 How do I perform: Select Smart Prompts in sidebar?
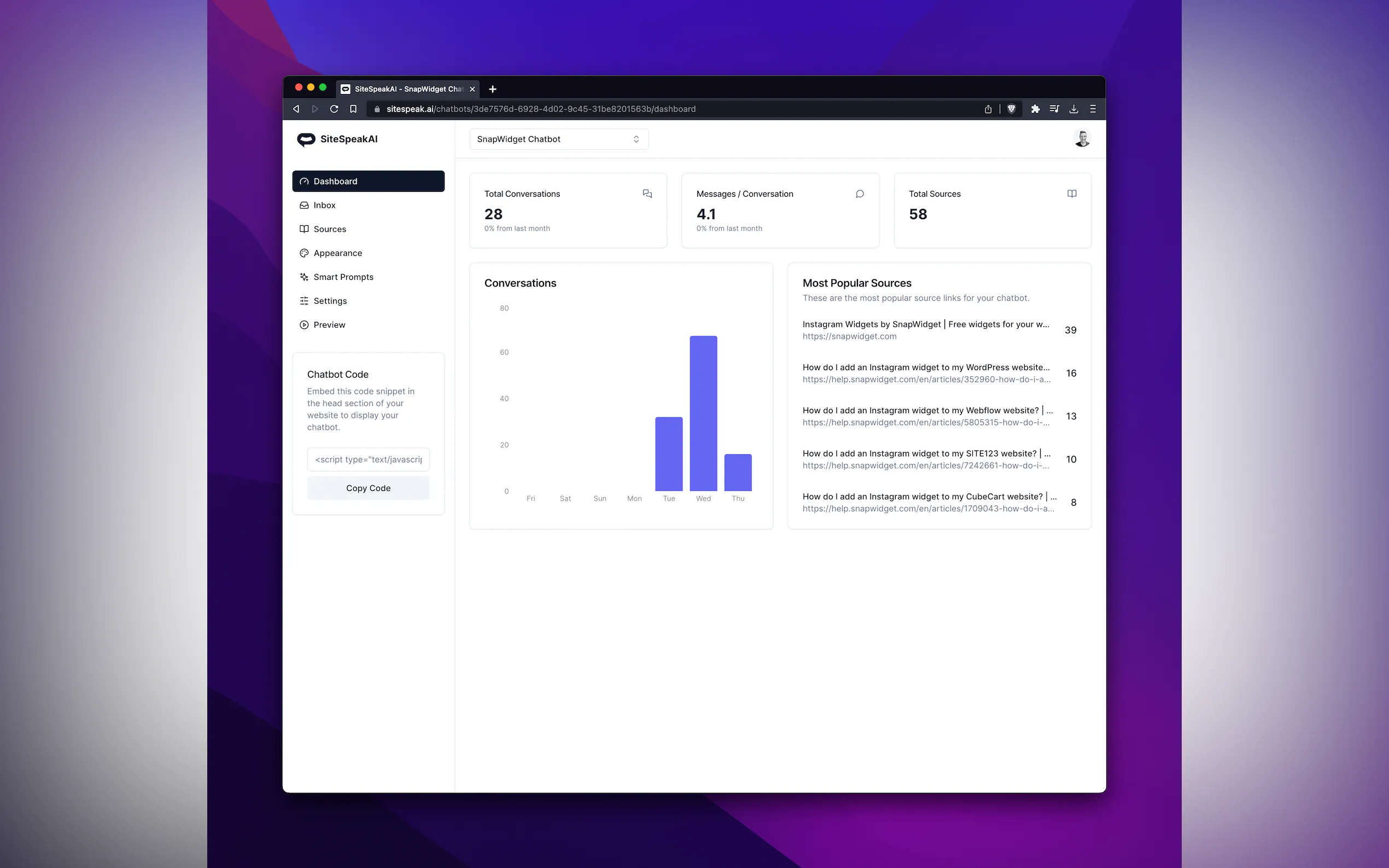[x=343, y=277]
